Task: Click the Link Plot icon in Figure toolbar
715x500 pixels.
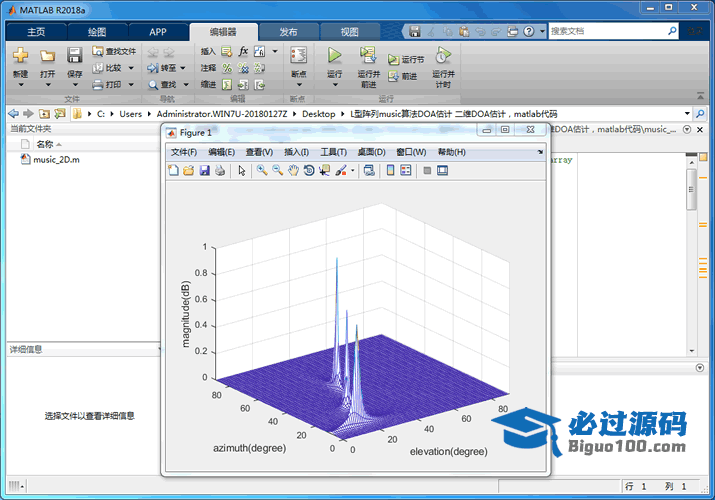Action: tap(369, 170)
